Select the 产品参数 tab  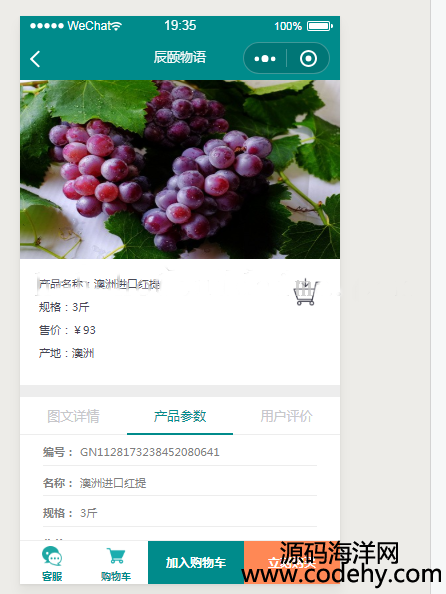180,416
